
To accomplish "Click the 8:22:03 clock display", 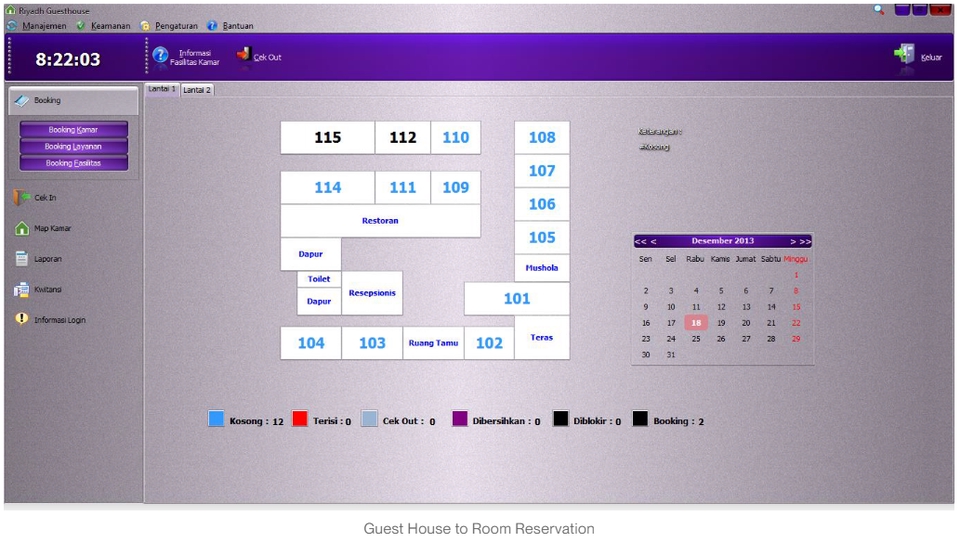I will click(x=68, y=59).
